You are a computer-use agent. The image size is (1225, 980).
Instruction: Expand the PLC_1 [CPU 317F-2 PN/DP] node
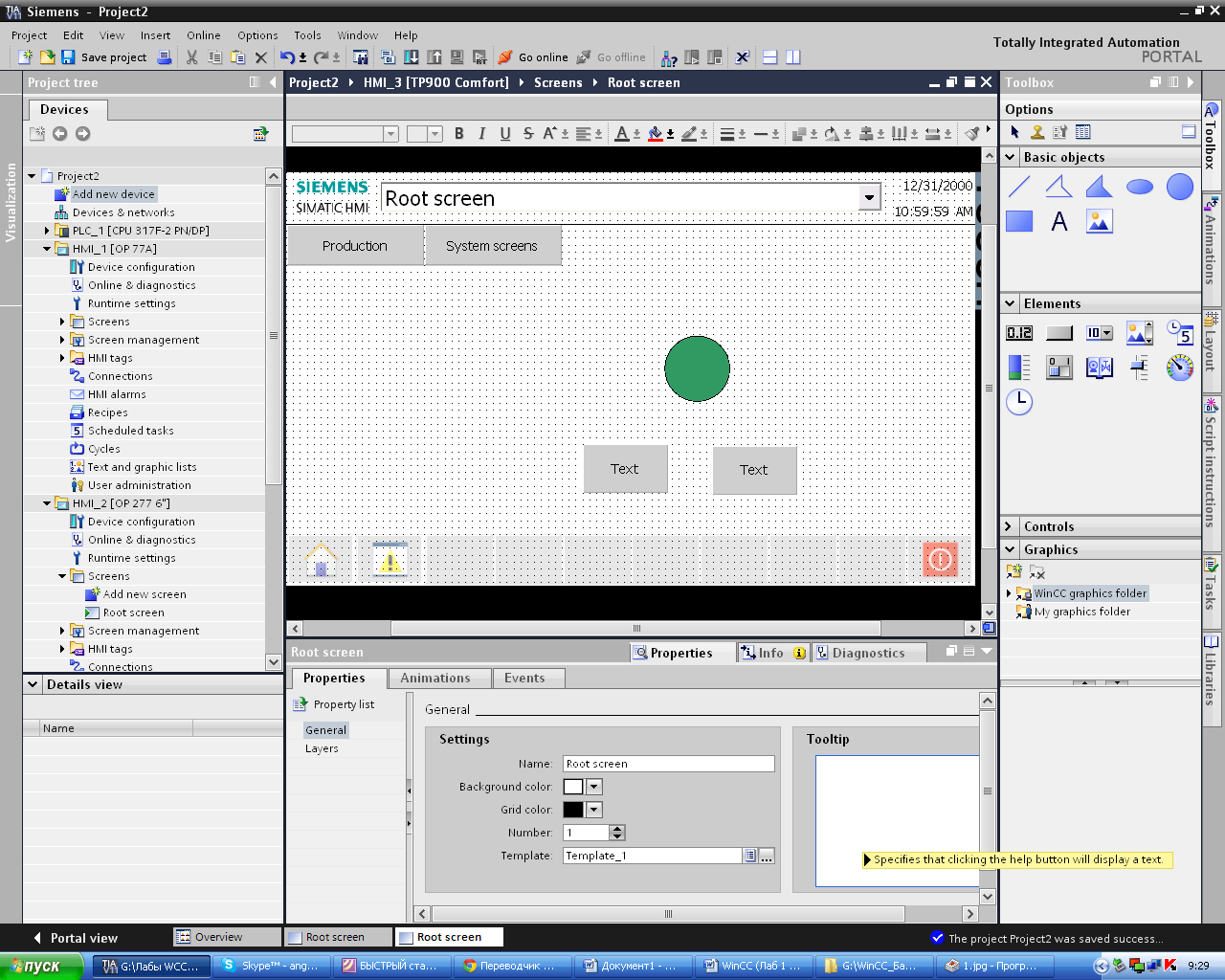pos(47,231)
